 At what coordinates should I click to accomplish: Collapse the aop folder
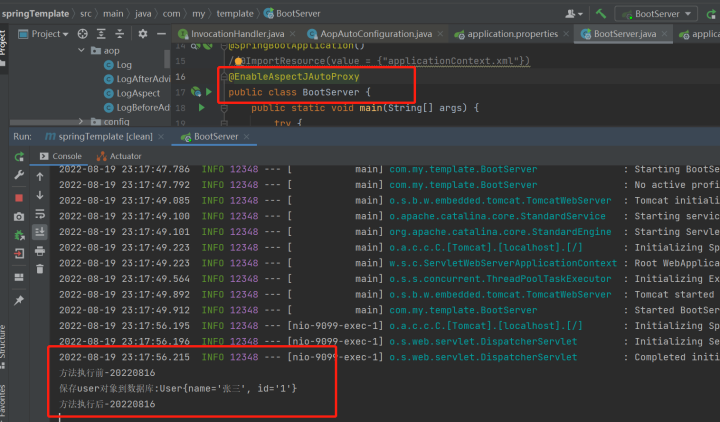point(81,50)
